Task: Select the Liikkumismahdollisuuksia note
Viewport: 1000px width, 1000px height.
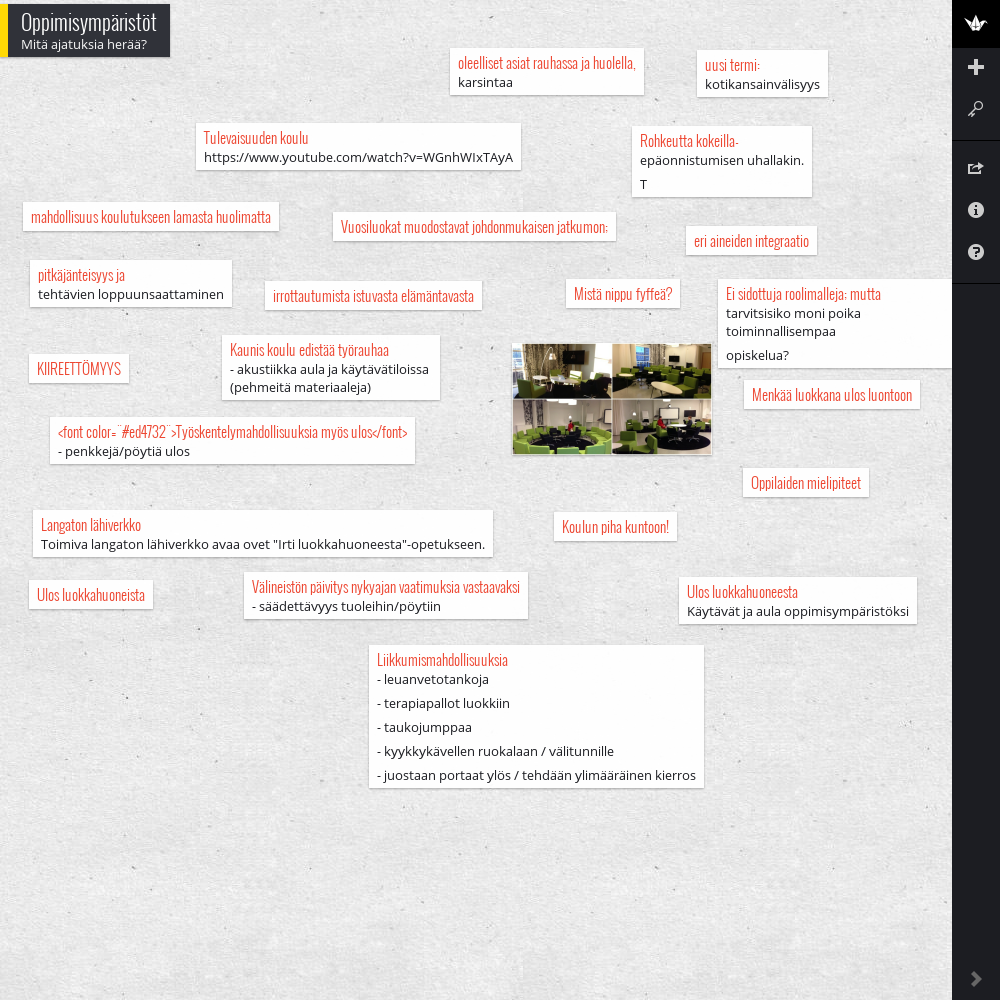Action: [x=536, y=717]
